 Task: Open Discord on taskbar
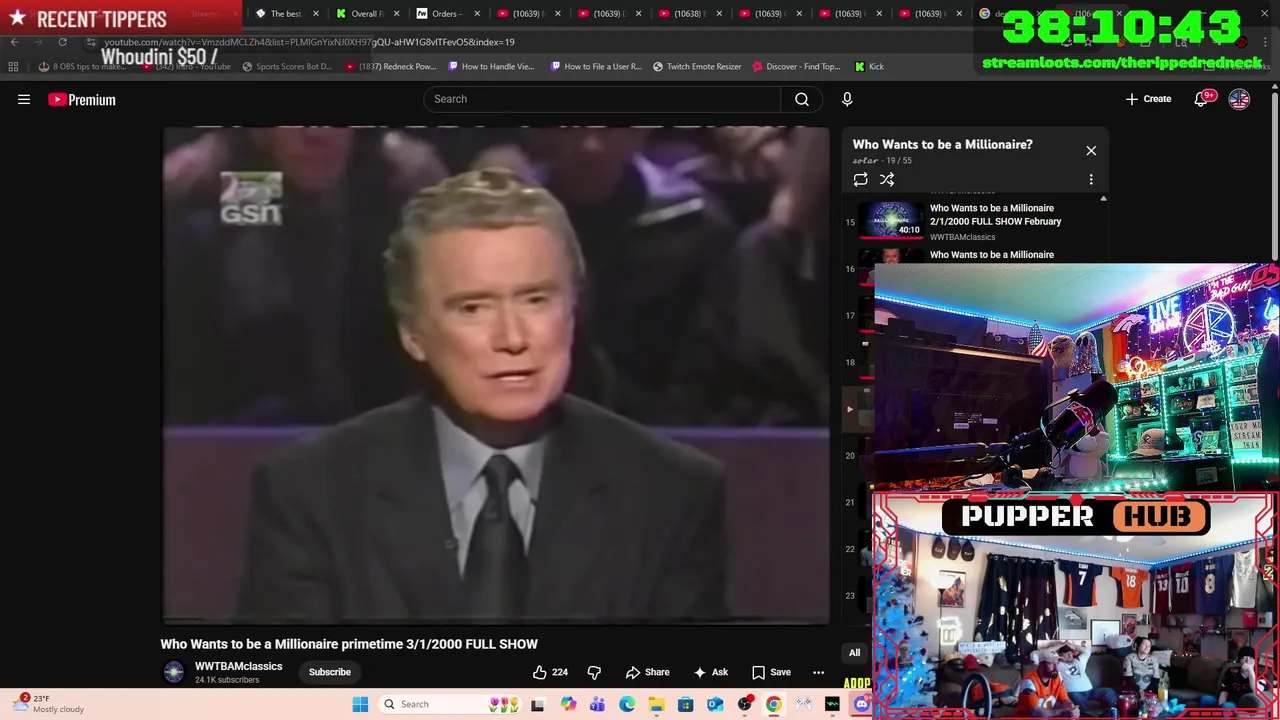(862, 705)
